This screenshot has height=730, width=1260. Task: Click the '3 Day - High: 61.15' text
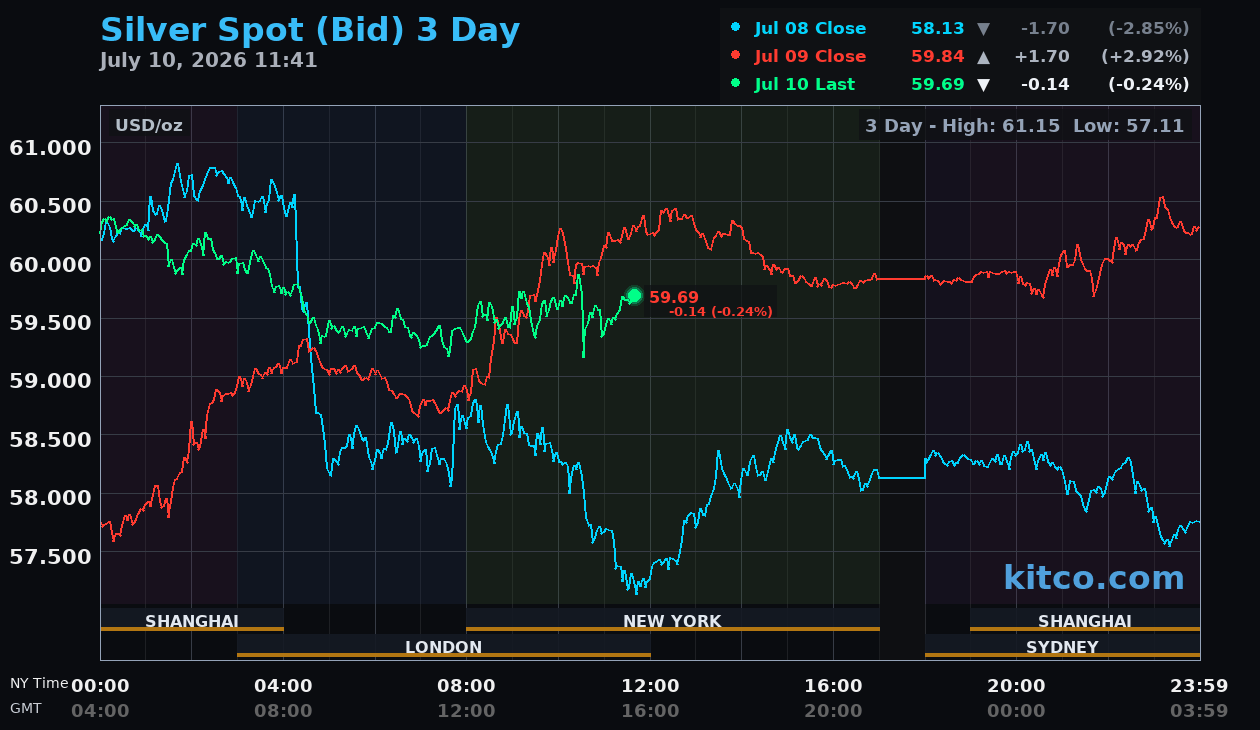[x=962, y=126]
